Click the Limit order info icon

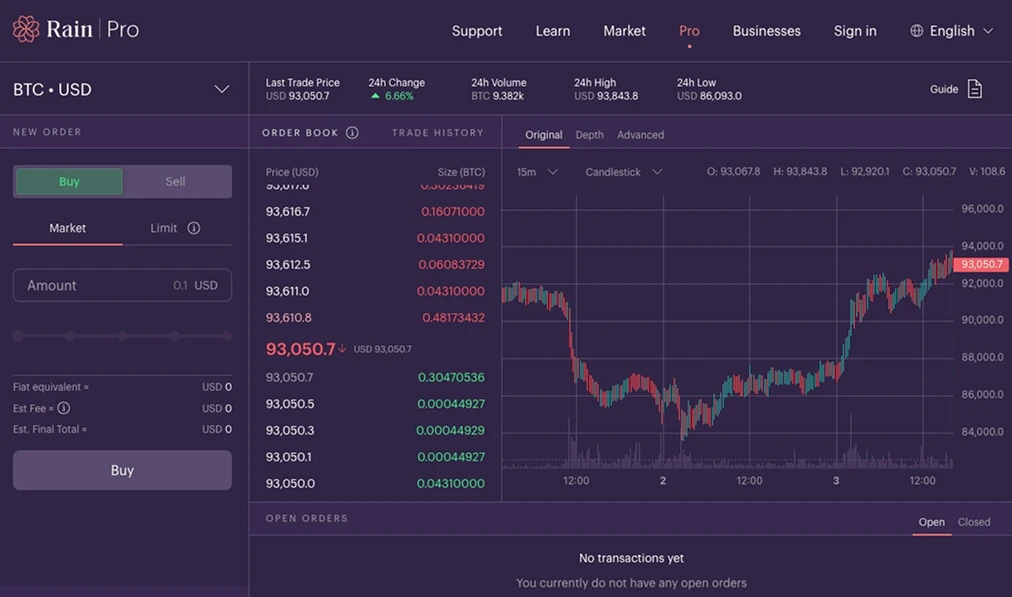point(194,228)
